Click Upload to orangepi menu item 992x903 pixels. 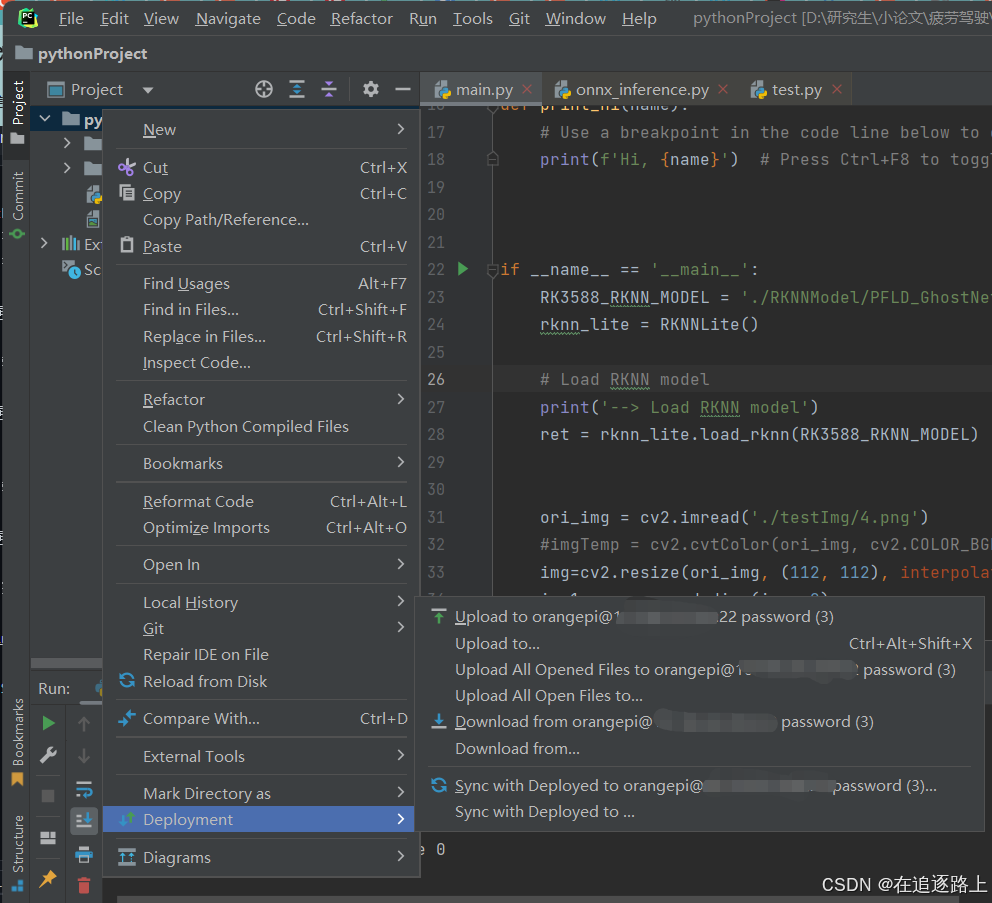click(x=700, y=616)
